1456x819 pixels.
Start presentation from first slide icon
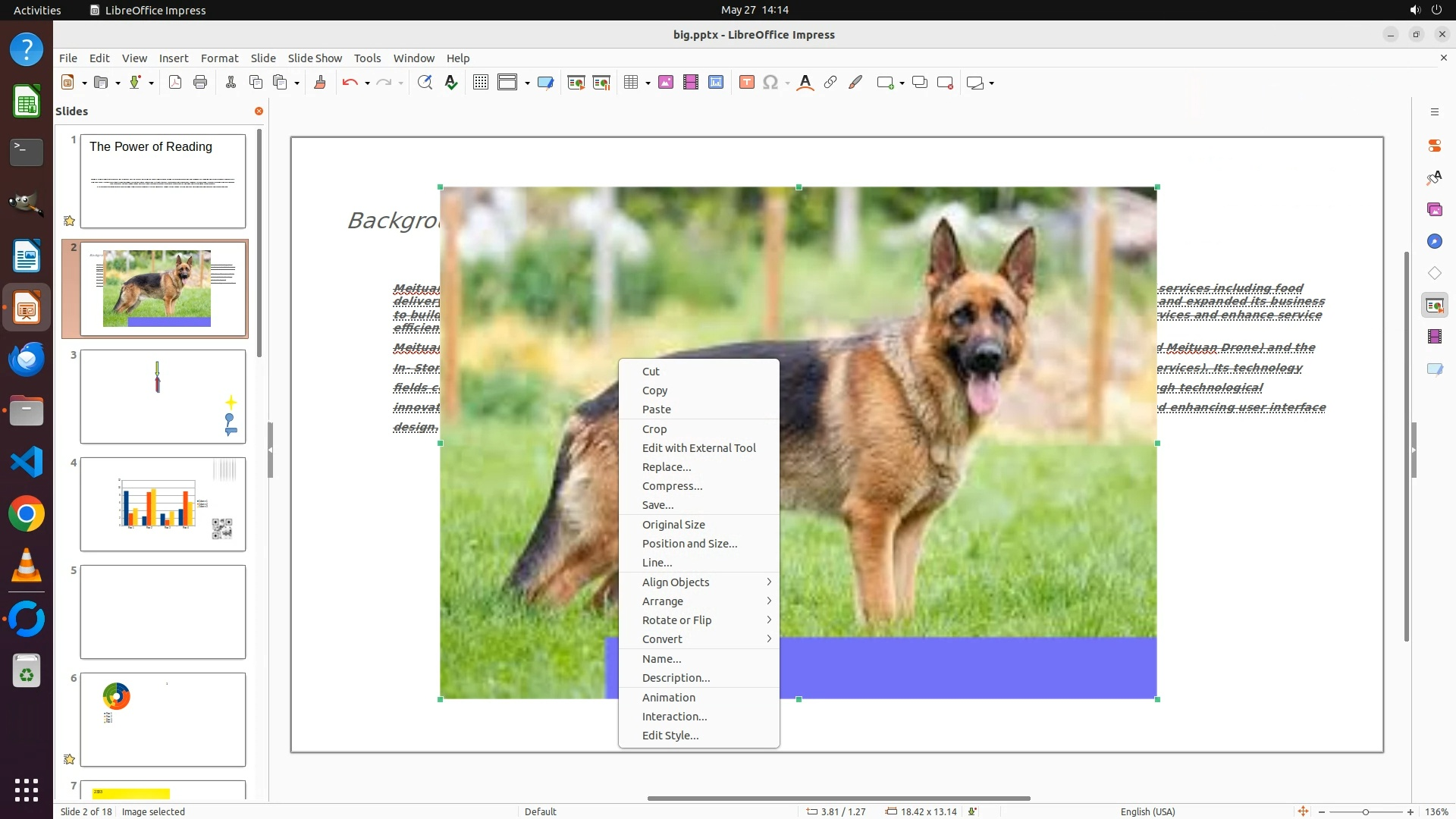coord(576,83)
